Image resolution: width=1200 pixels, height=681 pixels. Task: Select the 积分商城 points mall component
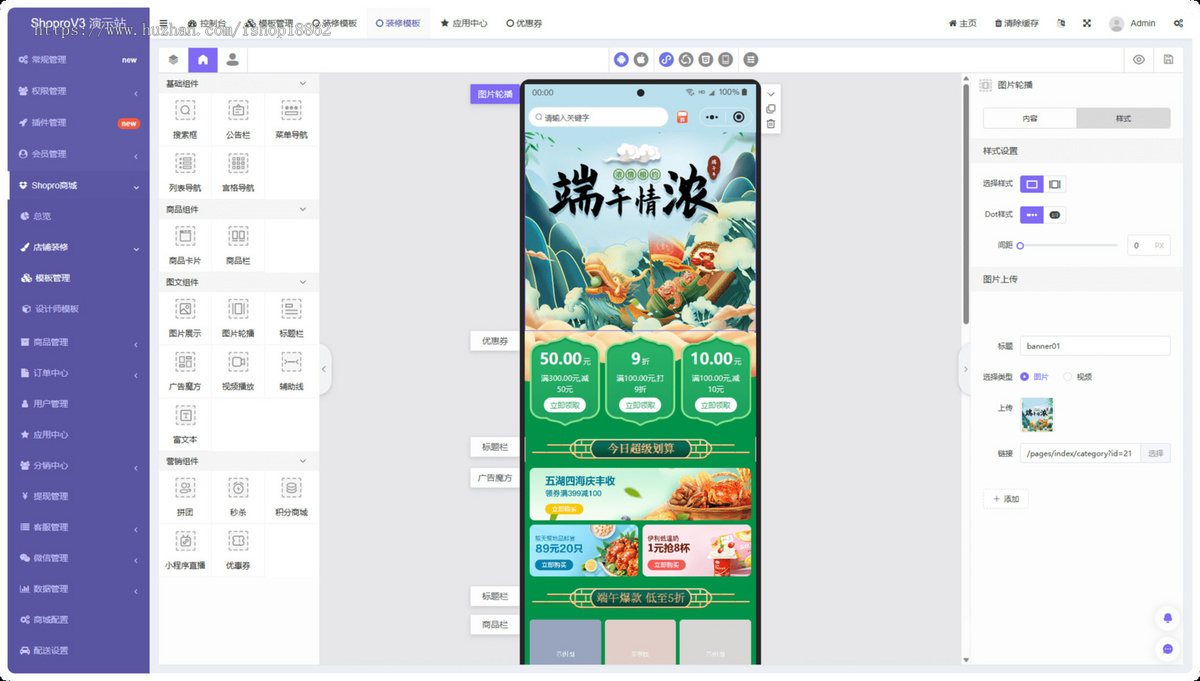tap(291, 495)
